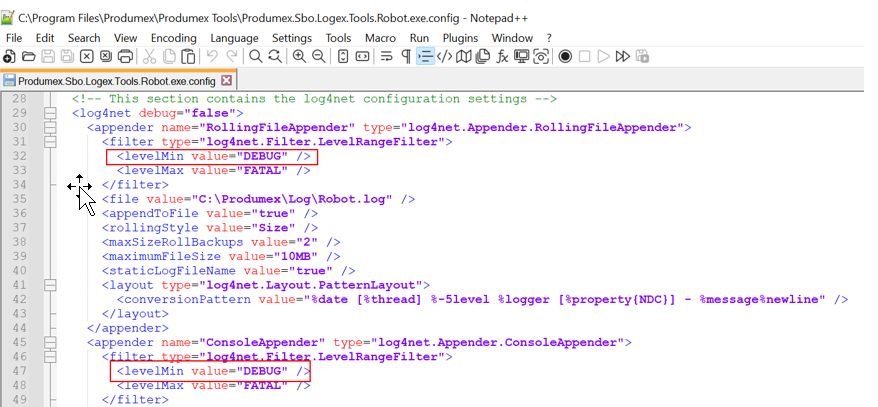Click the maximumFileSize "10MB" value
This screenshot has width=878, height=407.
(296, 256)
